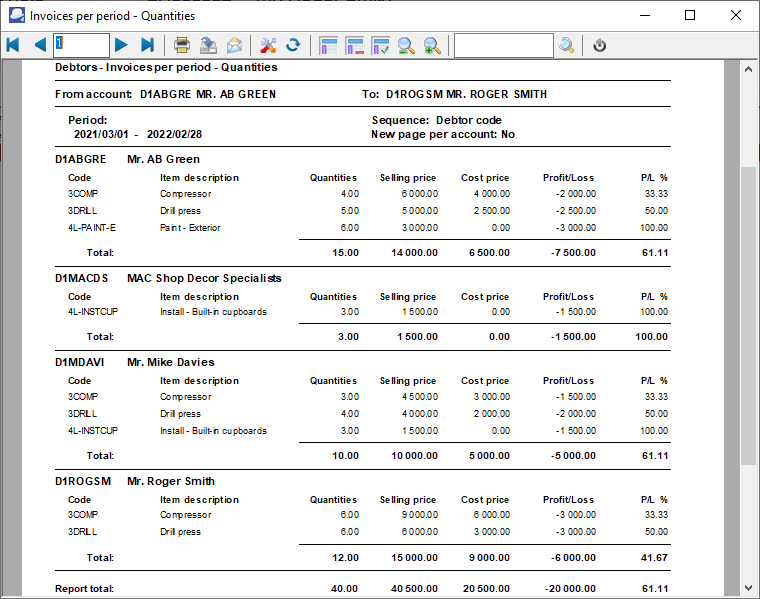
Task: Zoom in with the plus magnifier
Action: pyautogui.click(x=432, y=45)
